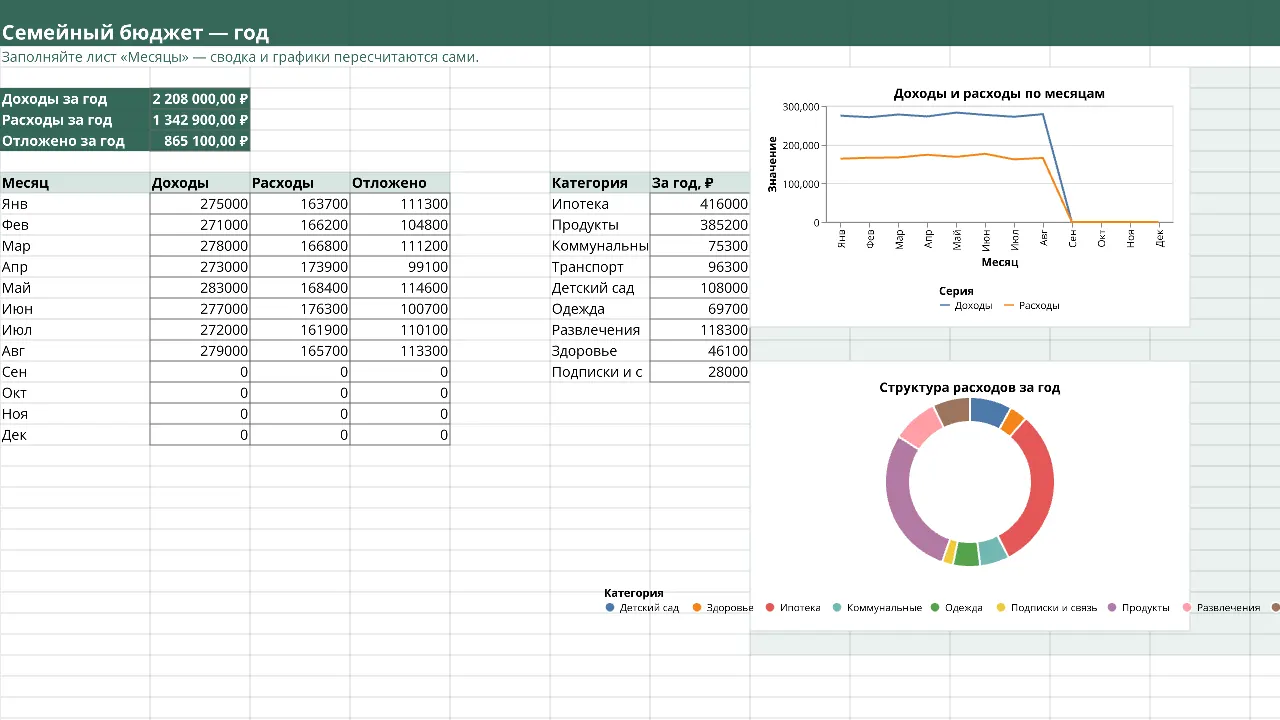Viewport: 1280px width, 720px height.
Task: Click the 'Янв' month cell
Action: (x=75, y=204)
